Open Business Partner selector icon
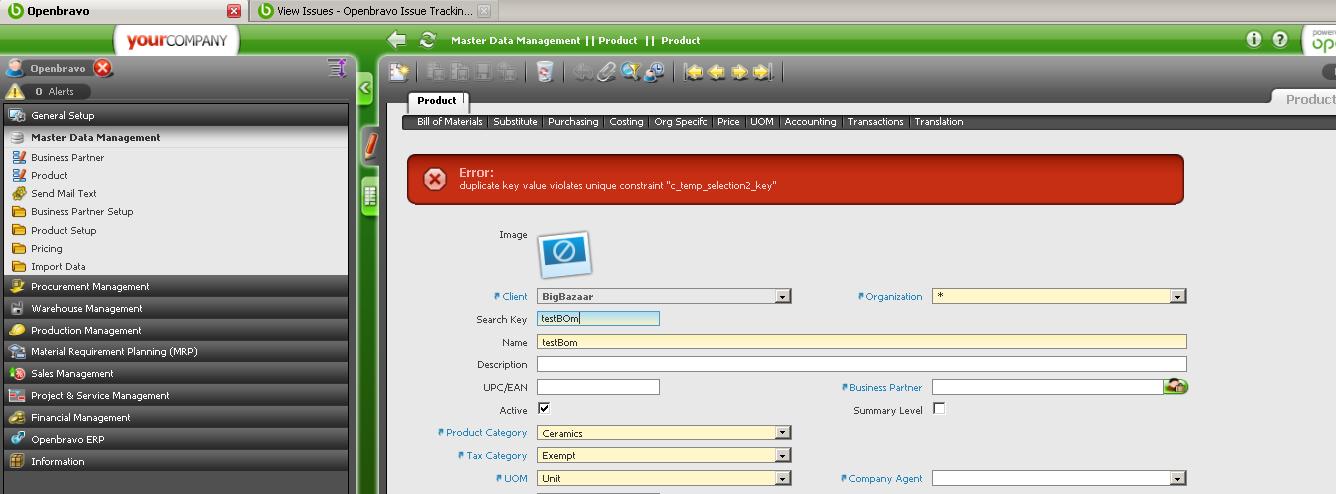This screenshot has width=1336, height=494. tap(1176, 386)
